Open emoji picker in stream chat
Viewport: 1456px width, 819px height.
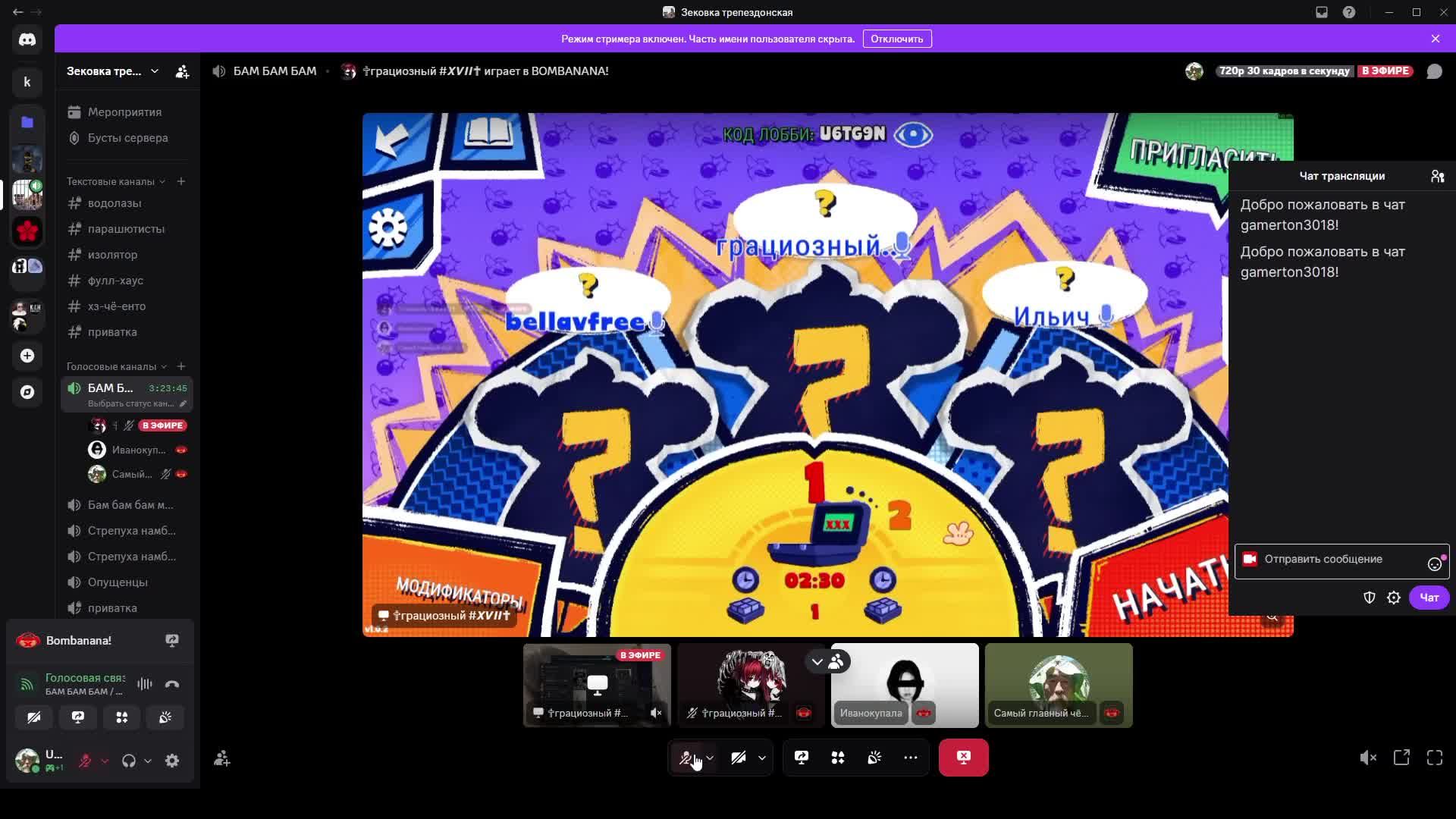1435,563
